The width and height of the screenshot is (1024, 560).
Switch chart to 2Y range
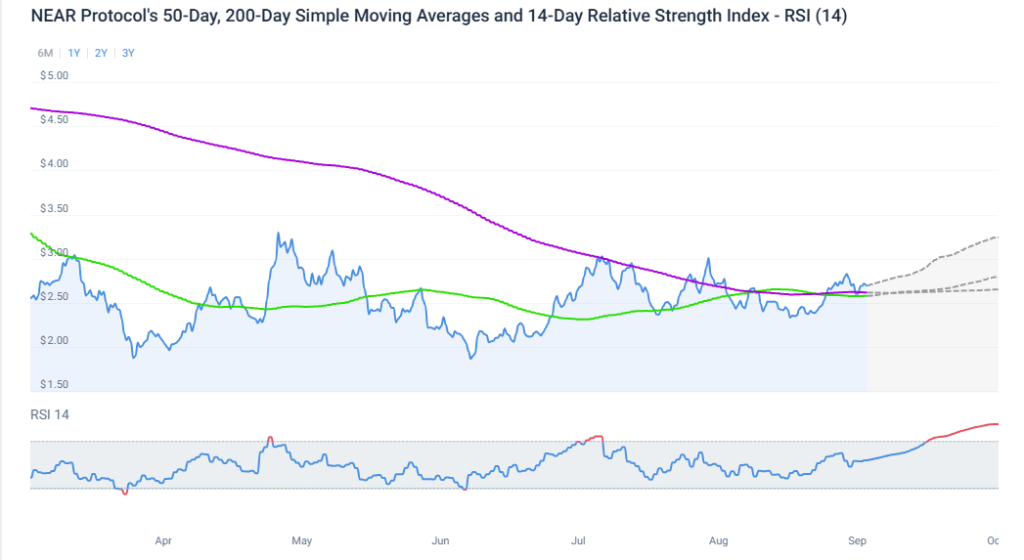(101, 53)
